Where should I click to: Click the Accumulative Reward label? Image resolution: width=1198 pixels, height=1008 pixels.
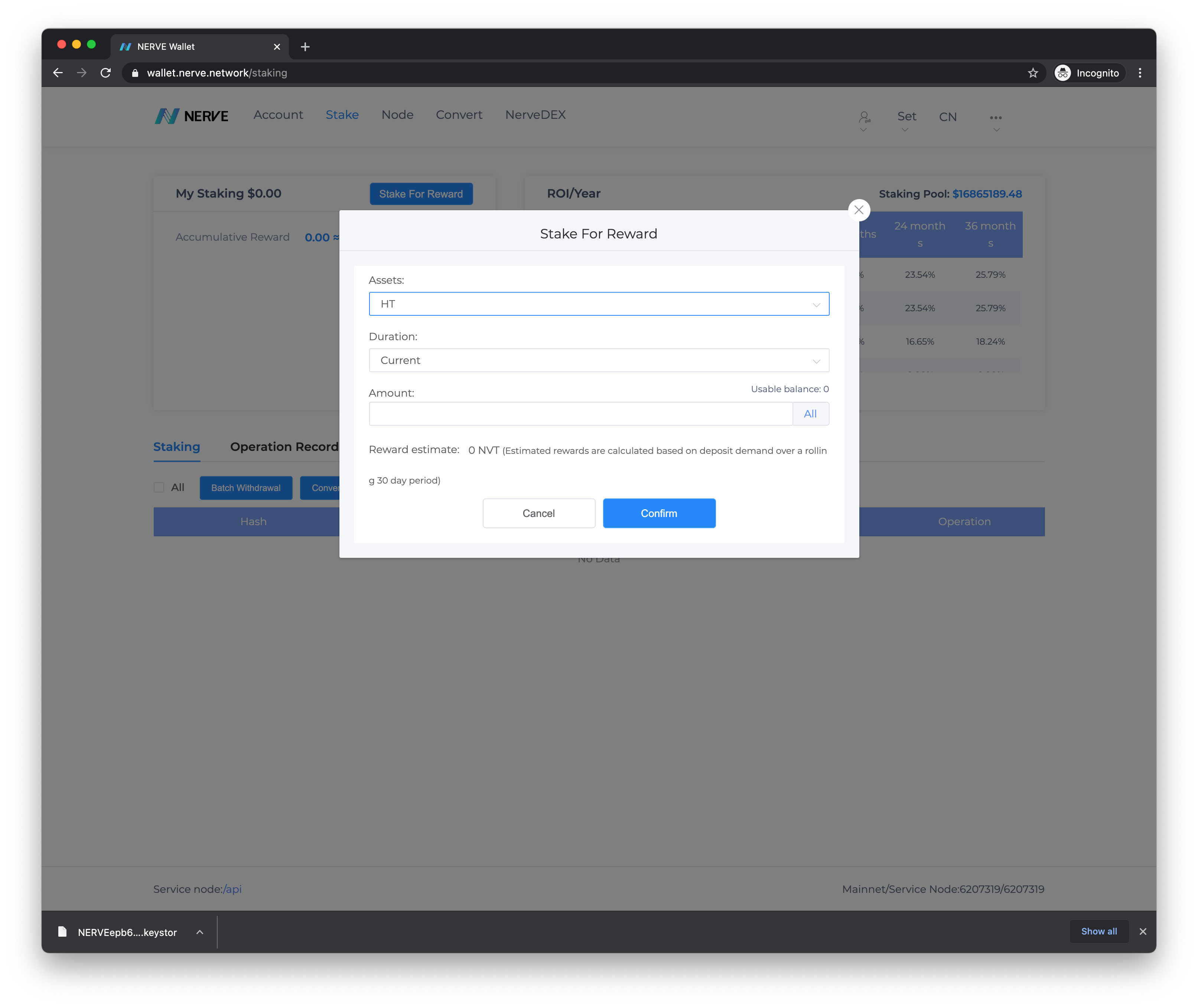232,237
